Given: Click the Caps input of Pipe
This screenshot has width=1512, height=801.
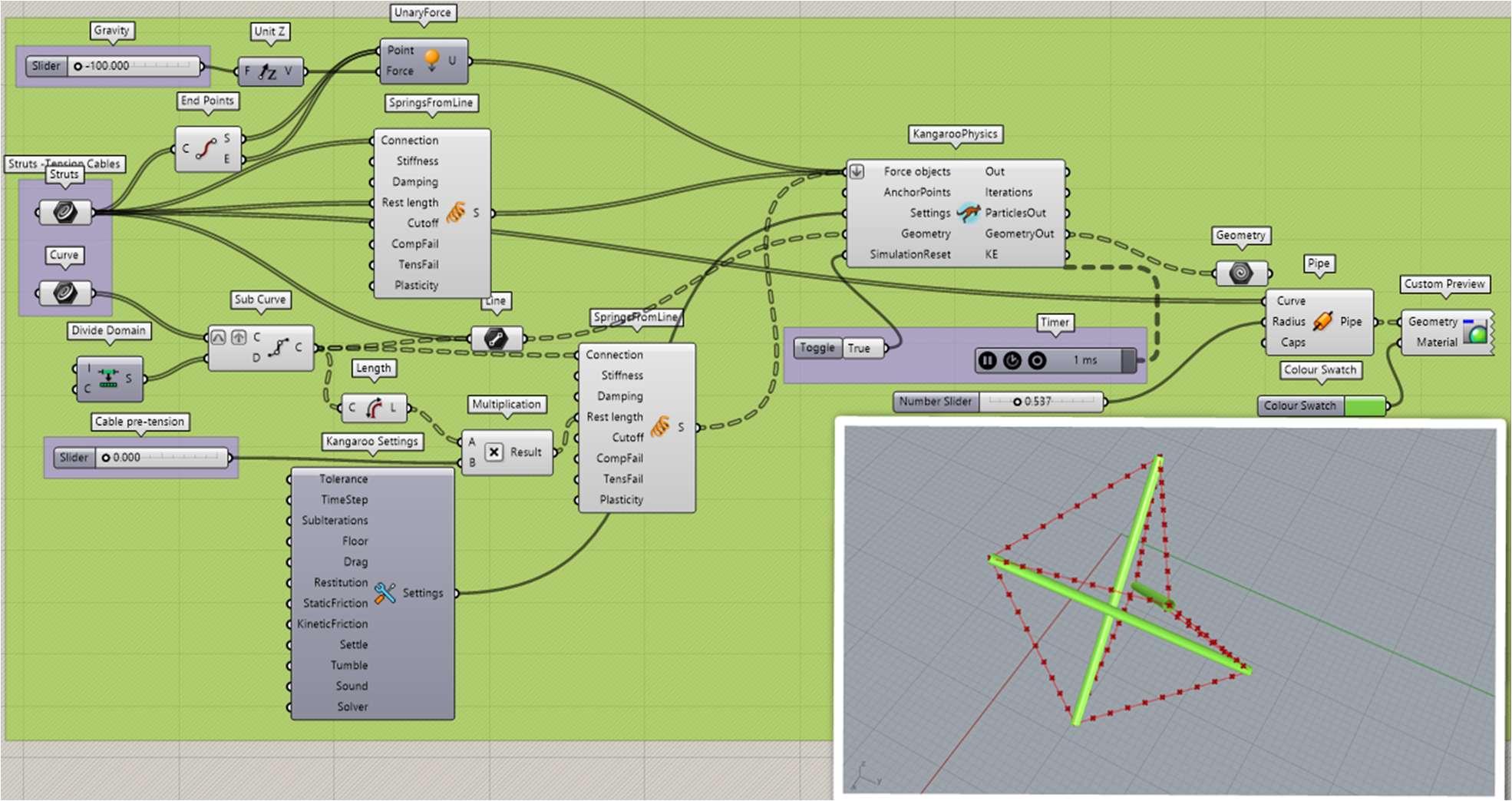Looking at the screenshot, I should click(1292, 343).
